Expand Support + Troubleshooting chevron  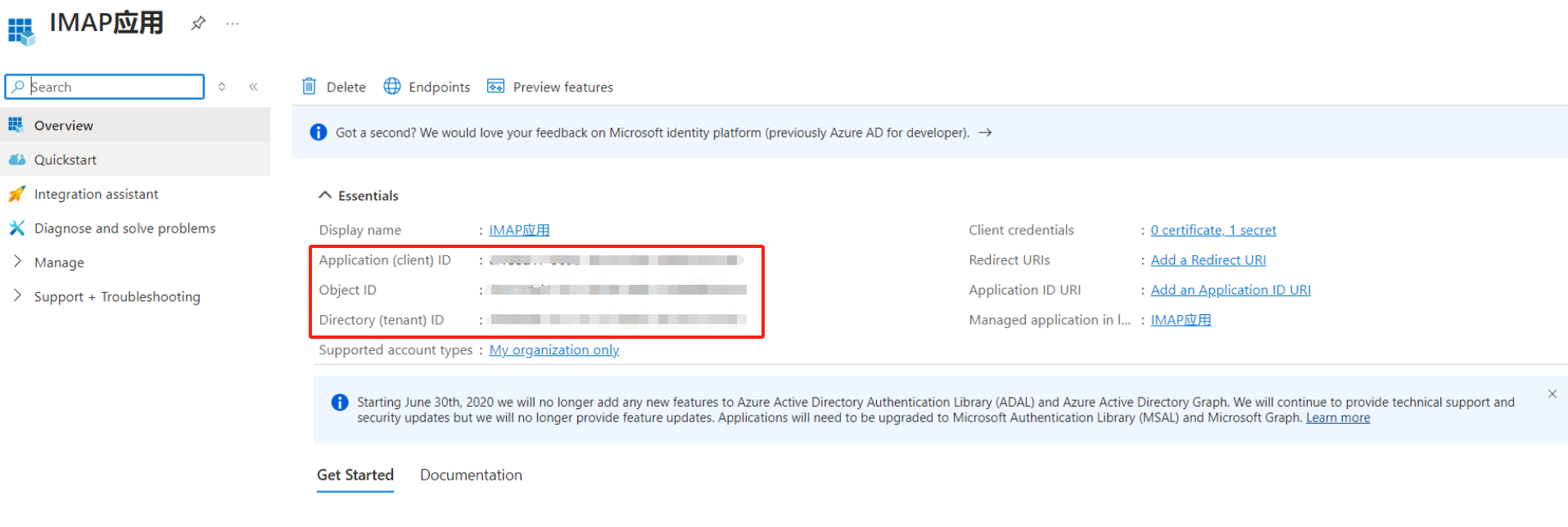17,295
